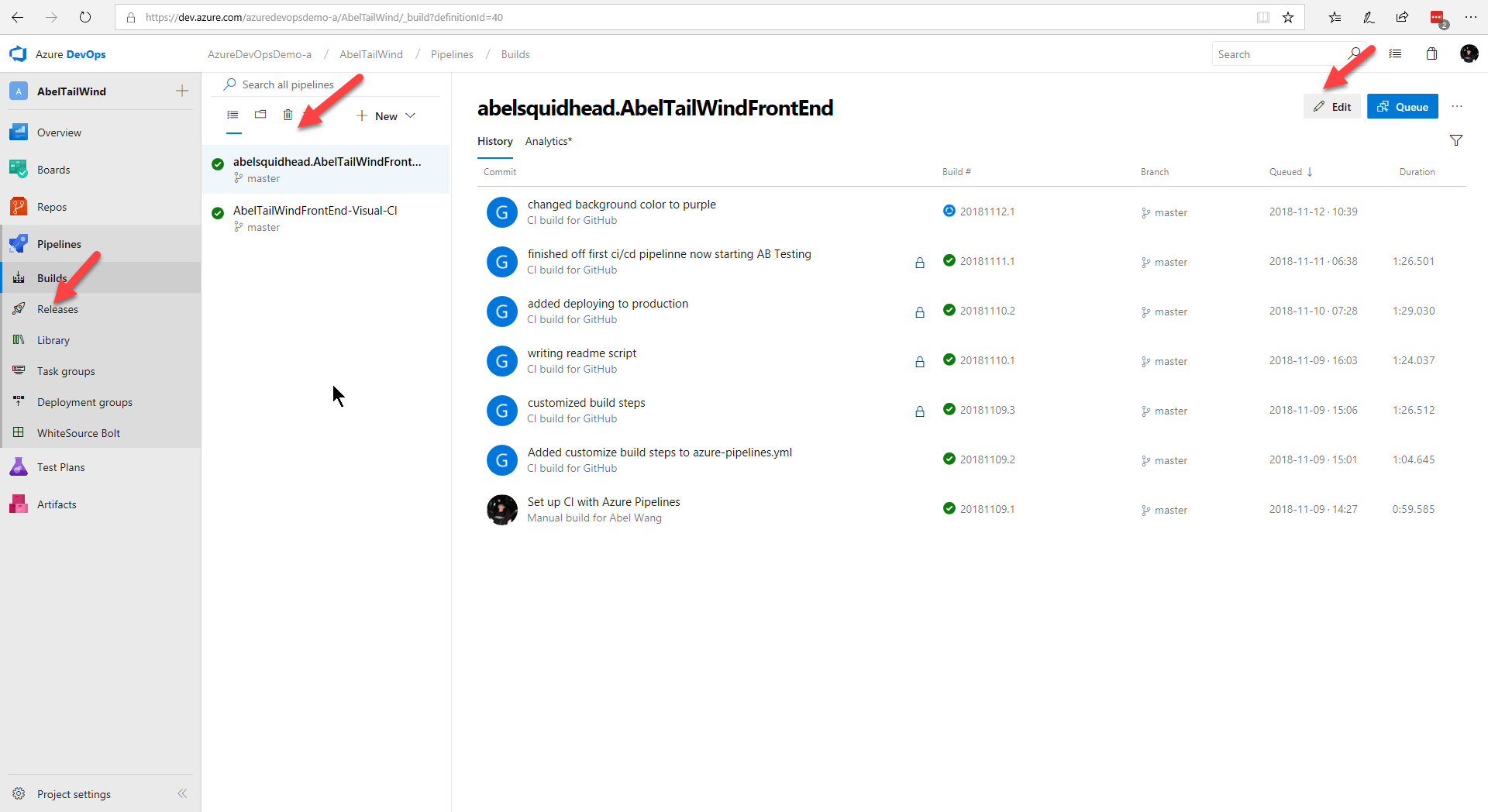Switch to the Analytics tab
1488x812 pixels.
(549, 141)
